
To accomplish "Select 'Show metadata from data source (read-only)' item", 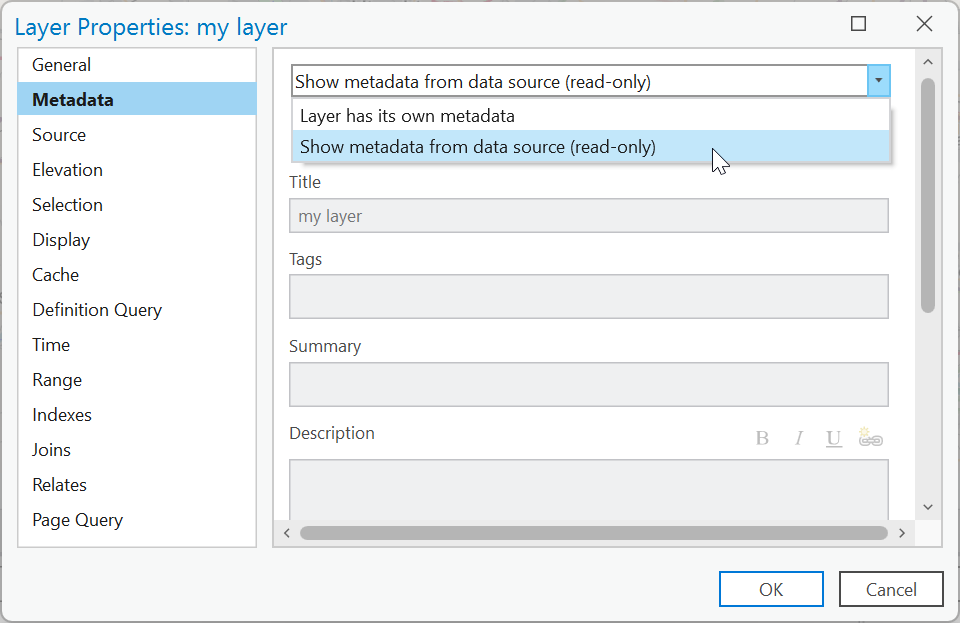I will coord(477,147).
